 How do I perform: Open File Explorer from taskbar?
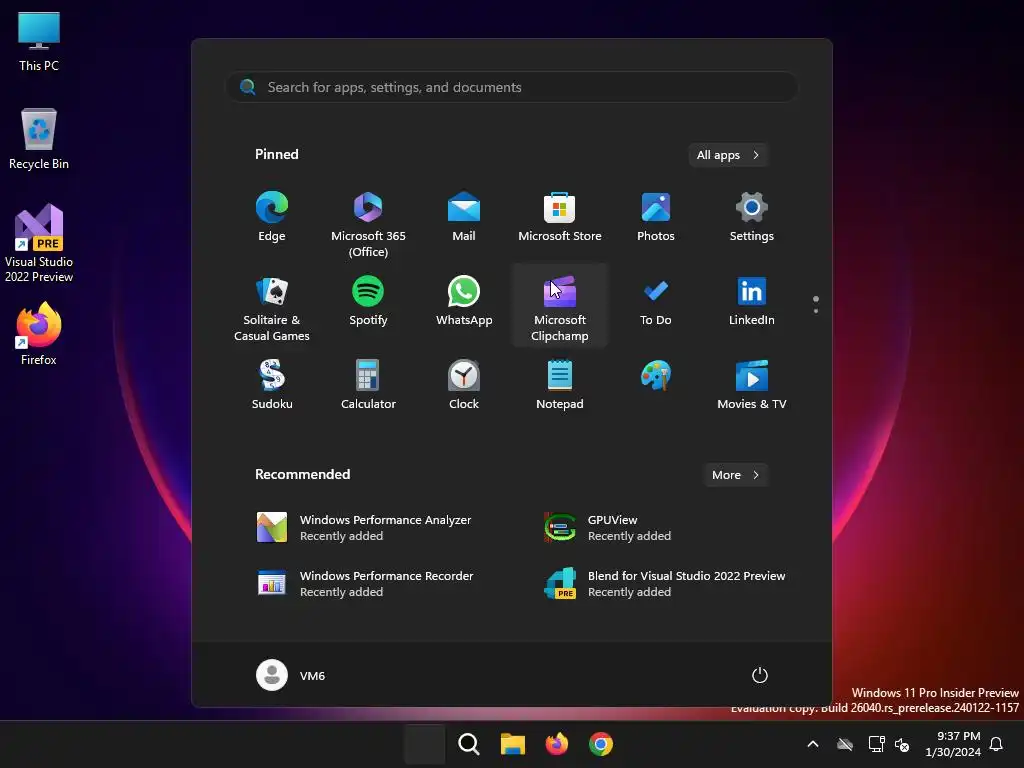tap(513, 744)
